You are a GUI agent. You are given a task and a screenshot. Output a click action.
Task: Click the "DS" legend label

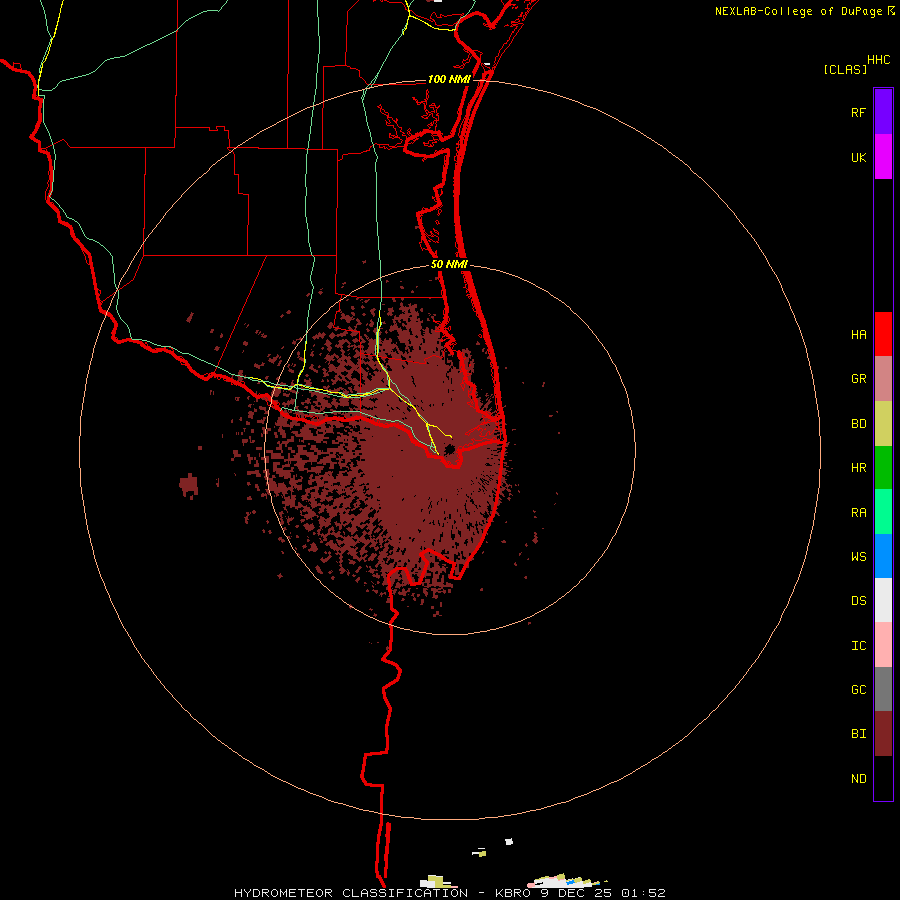pos(858,601)
